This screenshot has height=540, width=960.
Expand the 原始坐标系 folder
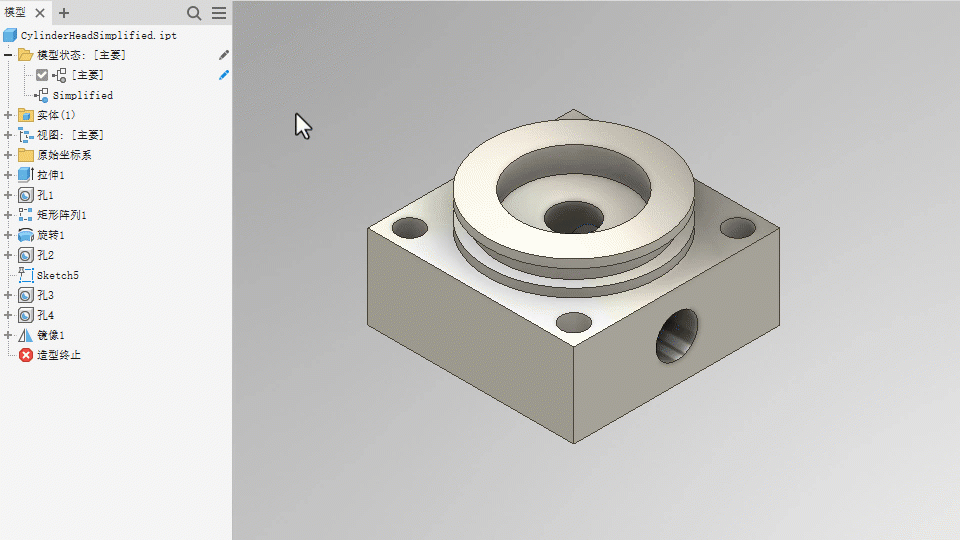pyautogui.click(x=8, y=155)
